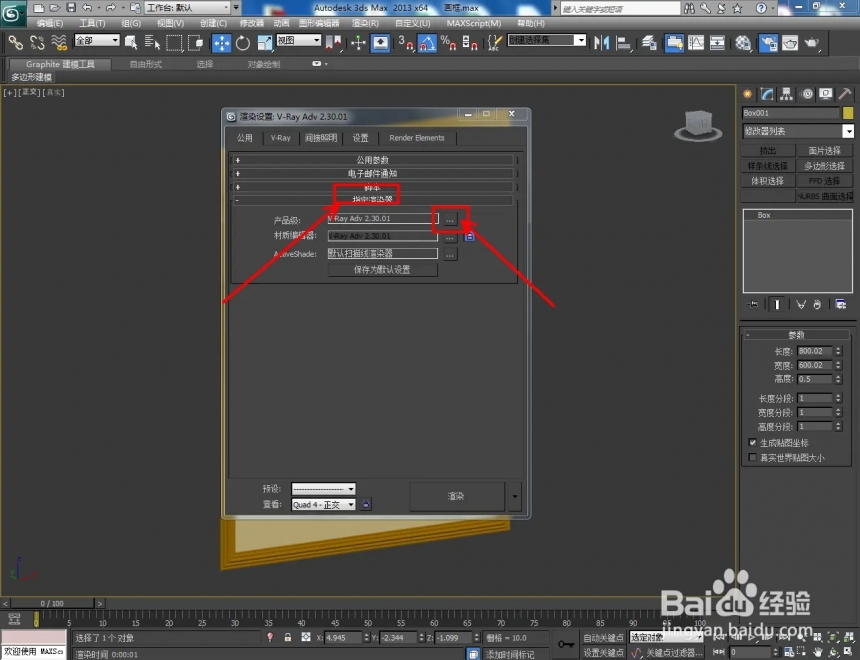Toggle the Percent Snap icon
860x660 pixels.
tap(448, 43)
